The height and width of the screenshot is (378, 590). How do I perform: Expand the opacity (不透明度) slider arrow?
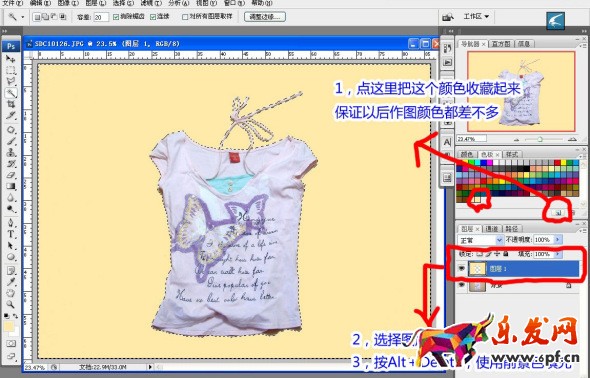558,239
